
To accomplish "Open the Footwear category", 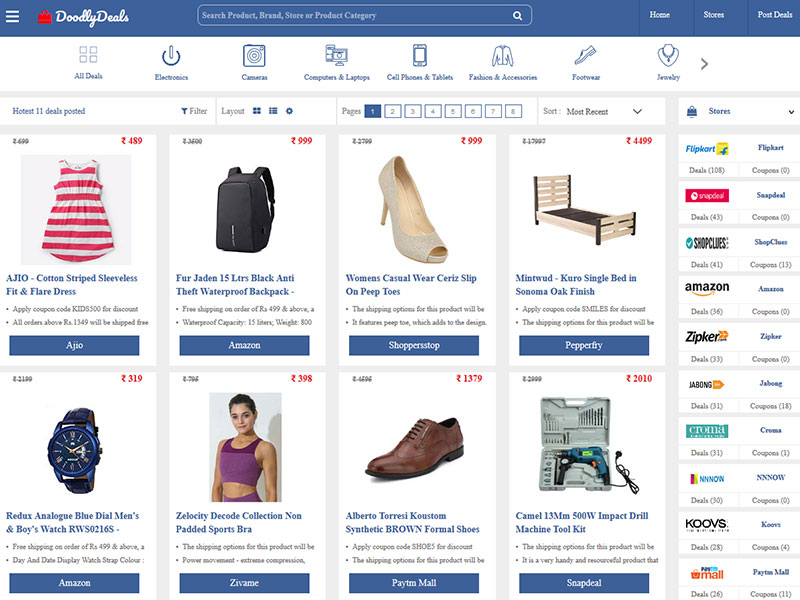I will point(586,63).
